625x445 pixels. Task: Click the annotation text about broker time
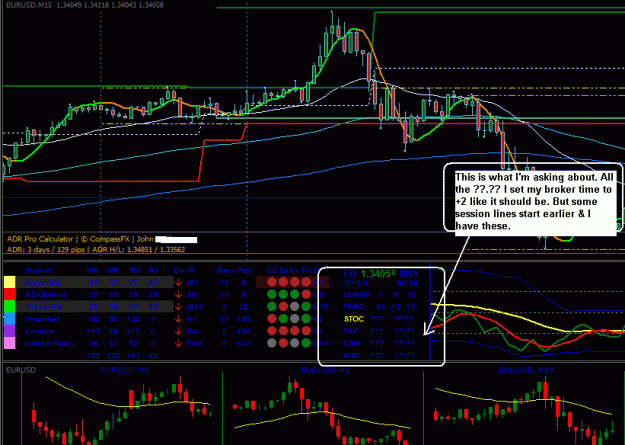coord(534,201)
